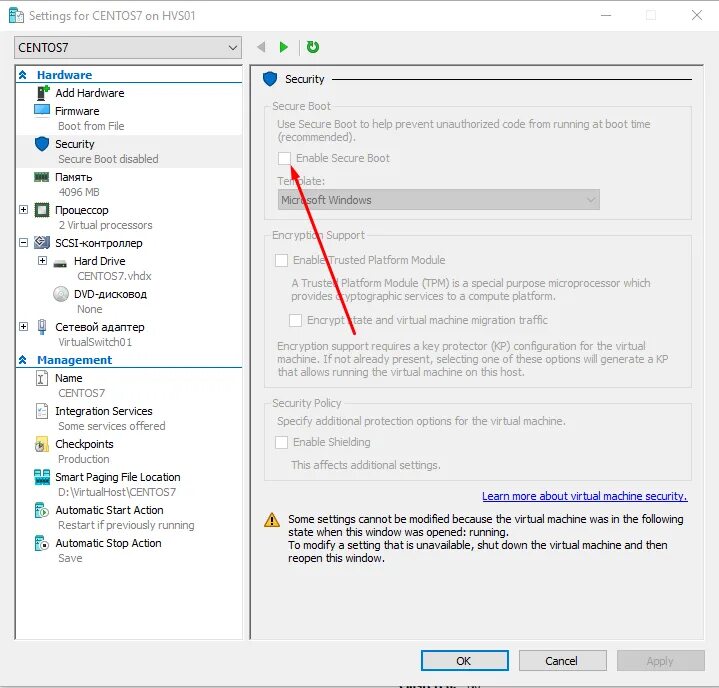Select the Name management item
Screen dimensions: 719x688
[69, 378]
